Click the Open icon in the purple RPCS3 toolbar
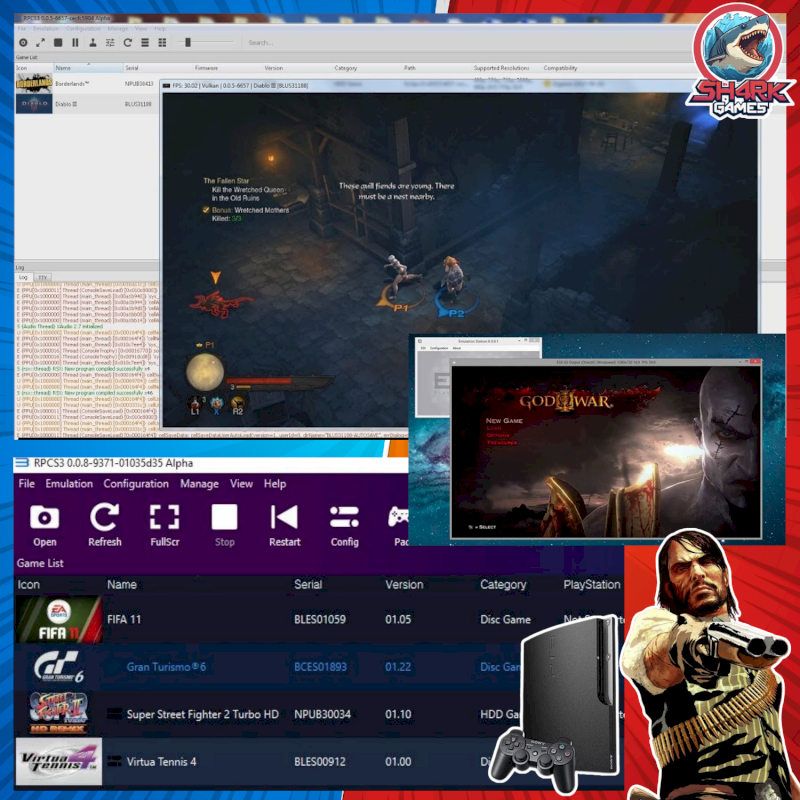Image resolution: width=800 pixels, height=800 pixels. pyautogui.click(x=45, y=526)
